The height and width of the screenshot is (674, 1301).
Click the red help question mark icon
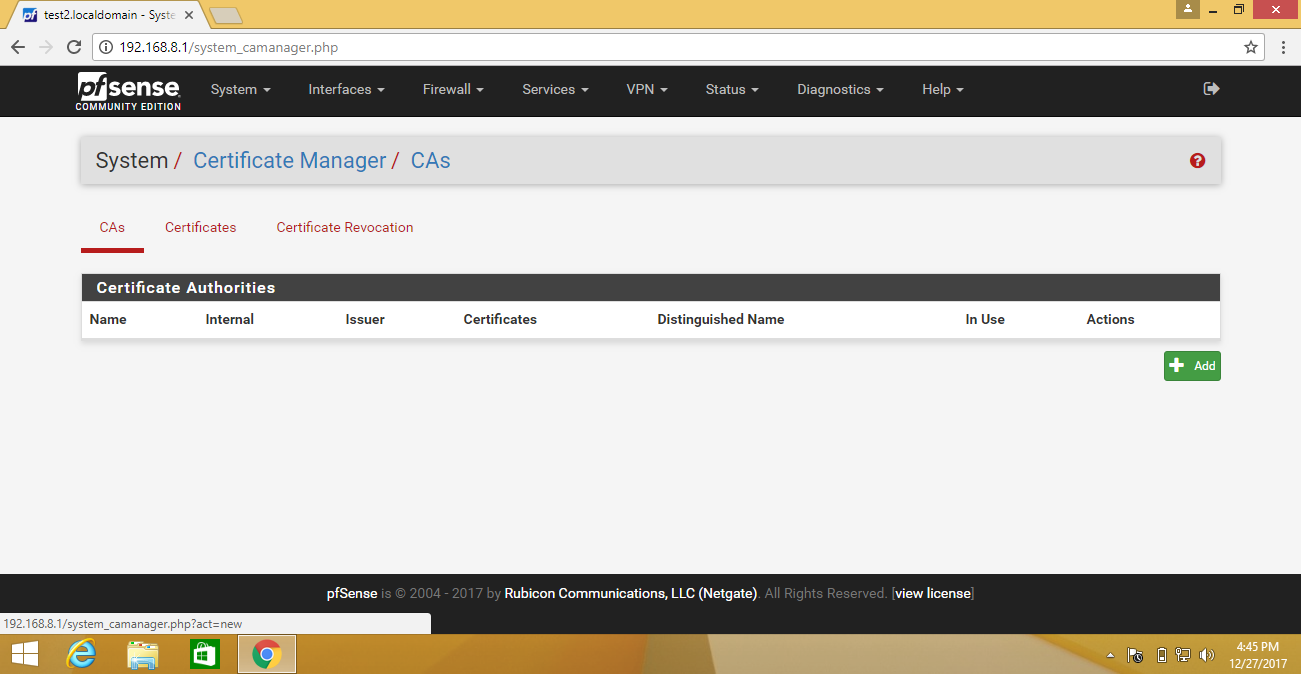click(x=1197, y=161)
